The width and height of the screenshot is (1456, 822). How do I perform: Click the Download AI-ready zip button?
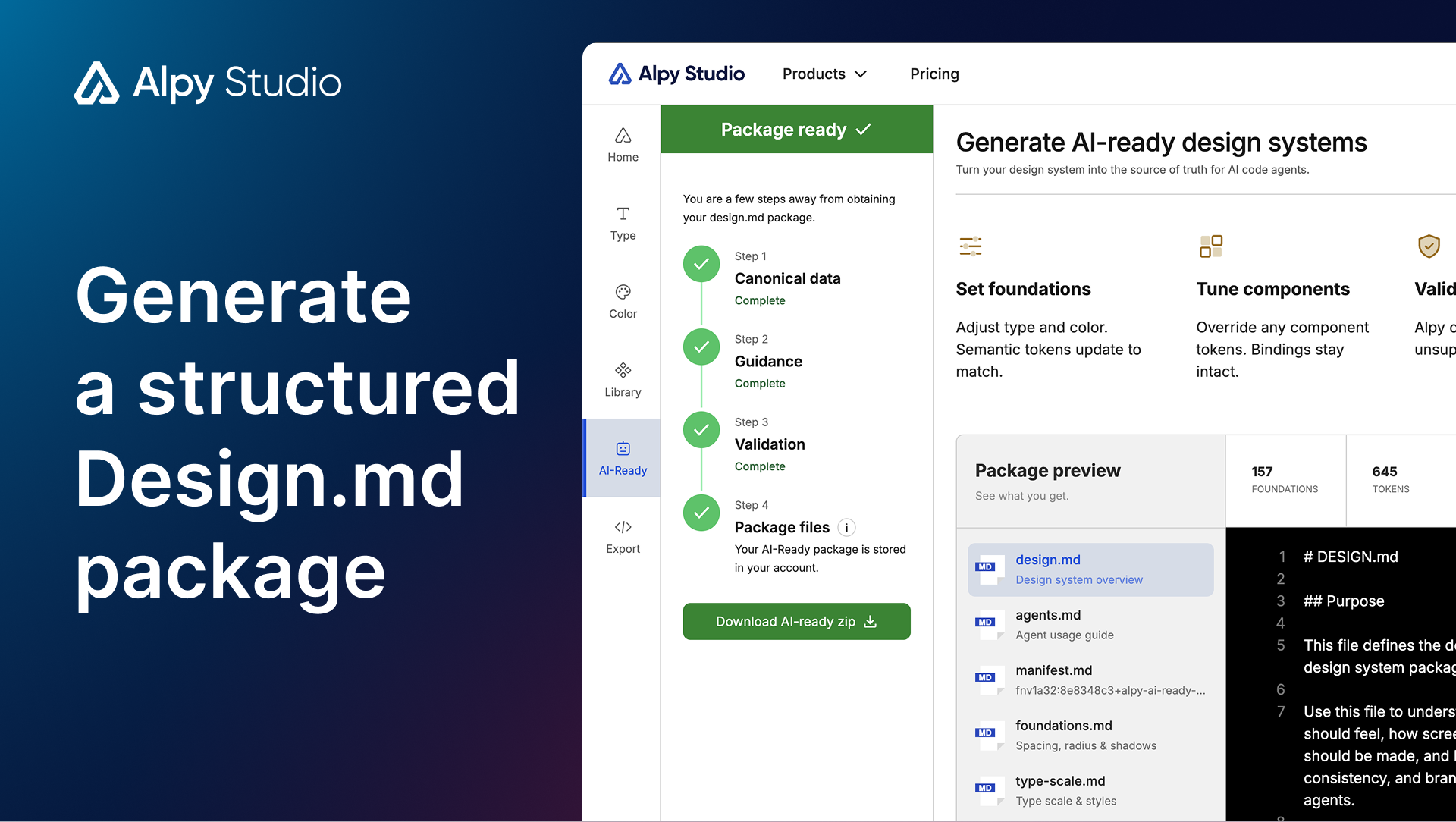[796, 622]
